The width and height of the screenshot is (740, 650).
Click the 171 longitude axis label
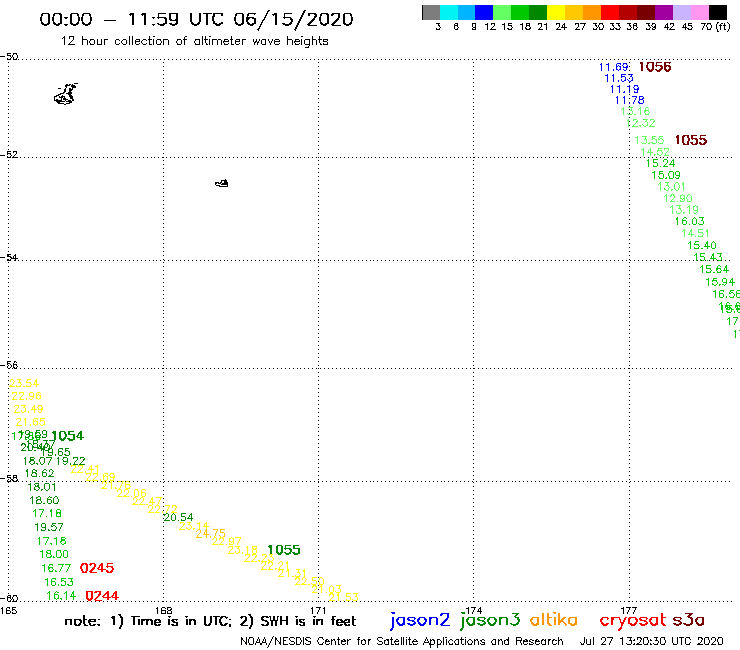[319, 610]
